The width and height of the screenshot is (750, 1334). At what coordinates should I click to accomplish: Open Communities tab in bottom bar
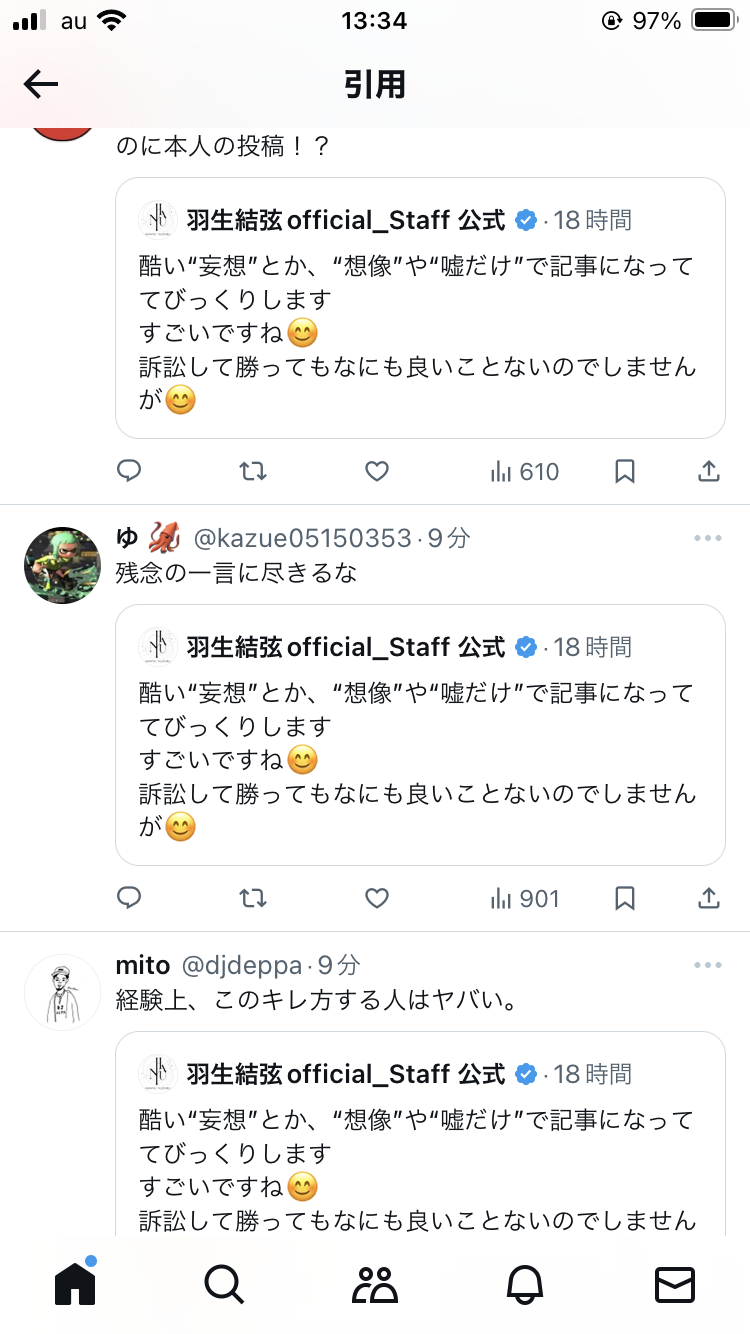click(x=375, y=1284)
